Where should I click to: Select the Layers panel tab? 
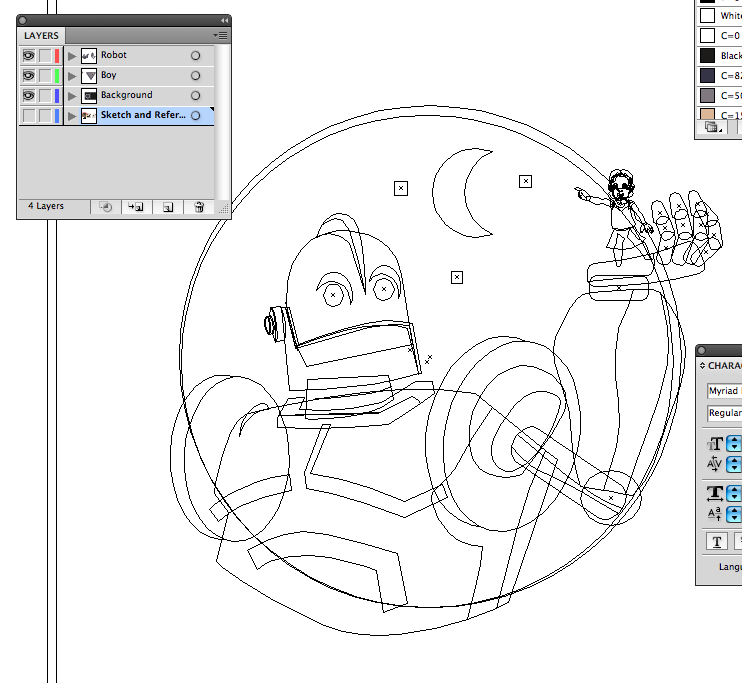(x=42, y=36)
